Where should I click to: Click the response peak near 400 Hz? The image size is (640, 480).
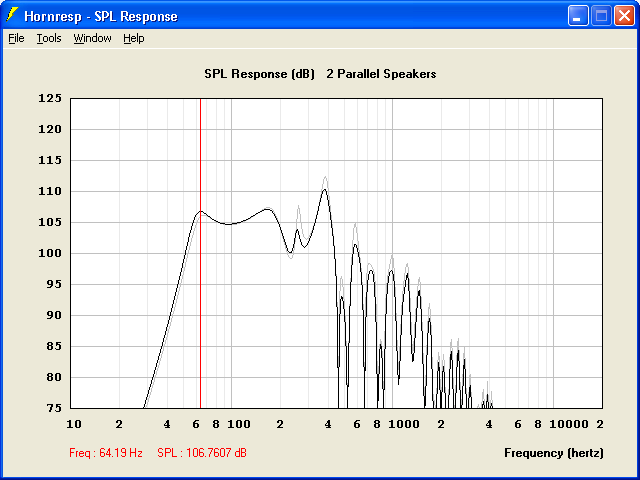click(x=325, y=189)
